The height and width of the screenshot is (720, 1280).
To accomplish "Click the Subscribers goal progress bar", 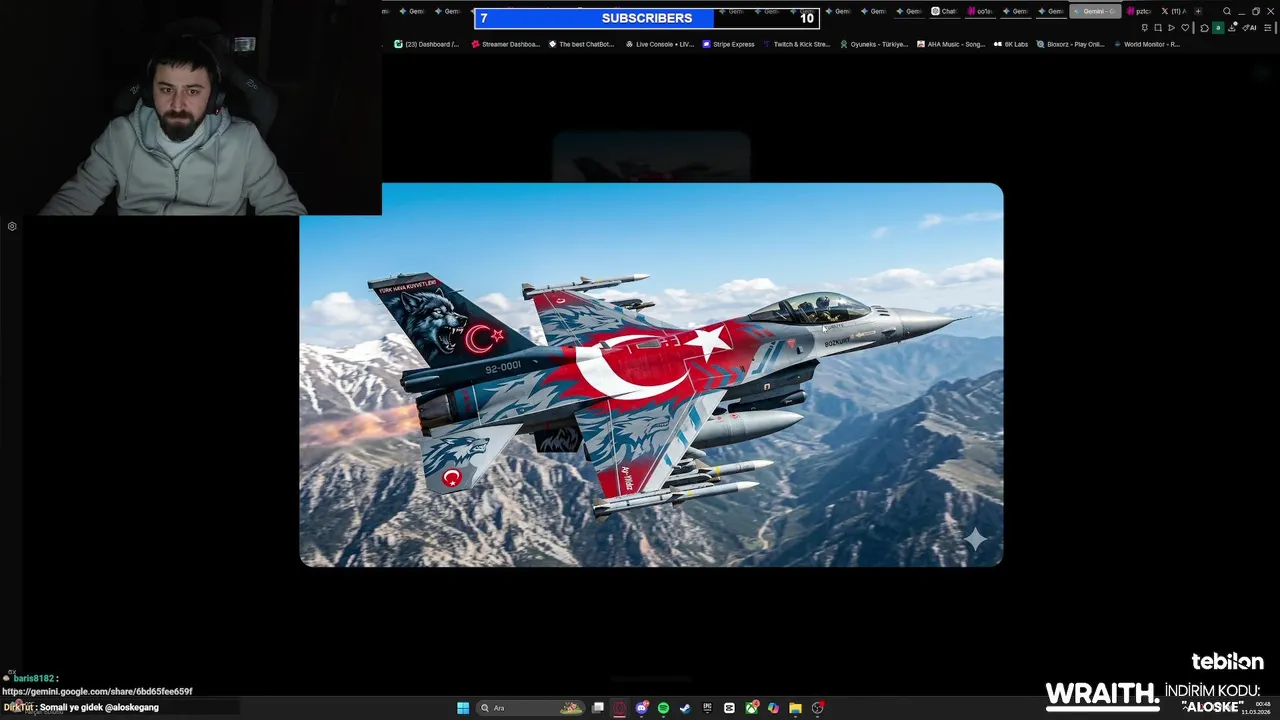I will click(646, 18).
